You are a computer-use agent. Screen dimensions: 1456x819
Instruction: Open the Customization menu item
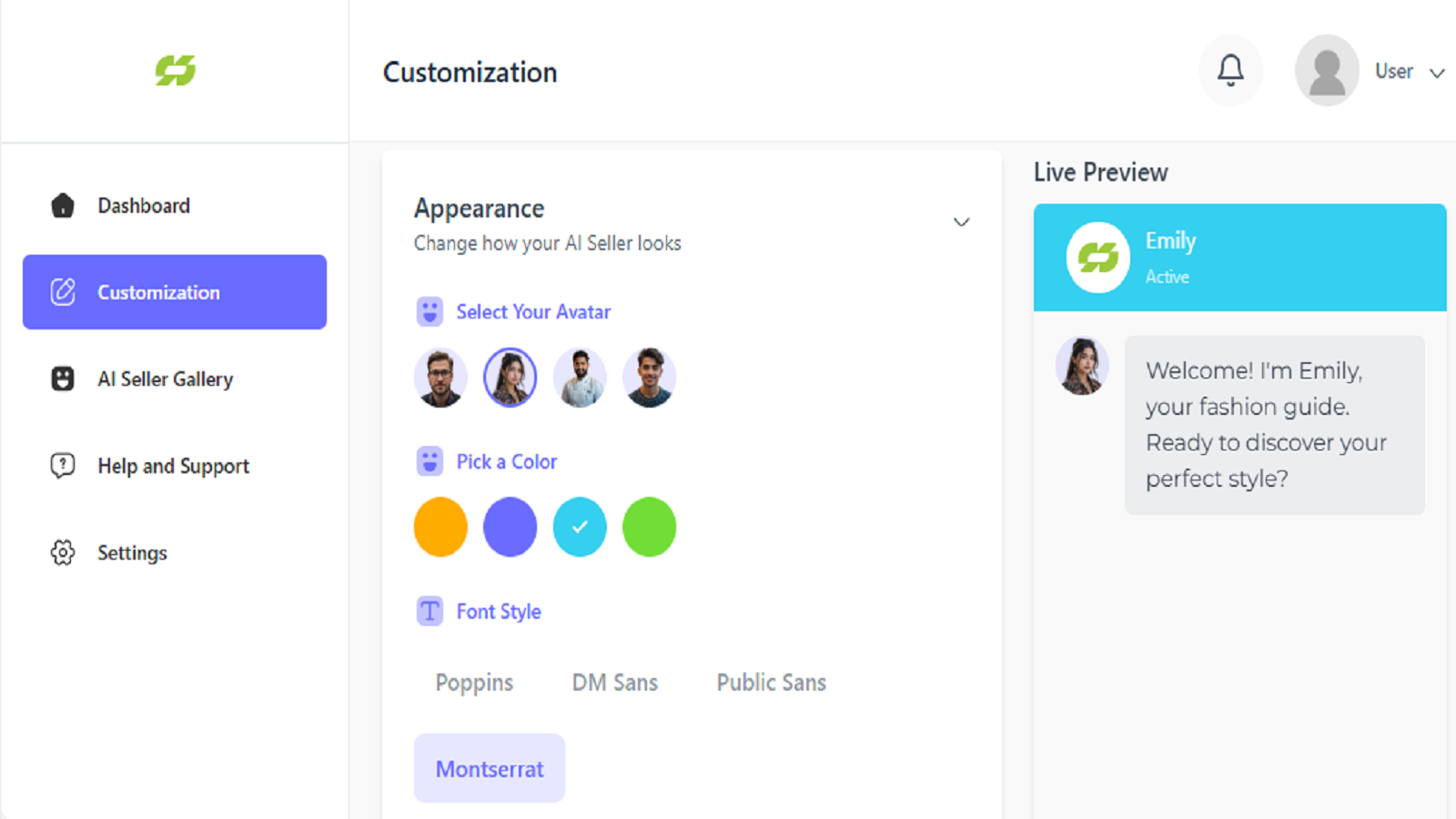(x=175, y=292)
